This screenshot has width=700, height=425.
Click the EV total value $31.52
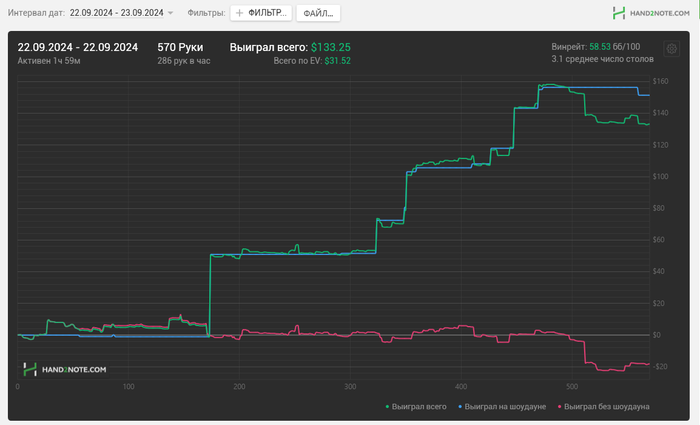coord(338,61)
